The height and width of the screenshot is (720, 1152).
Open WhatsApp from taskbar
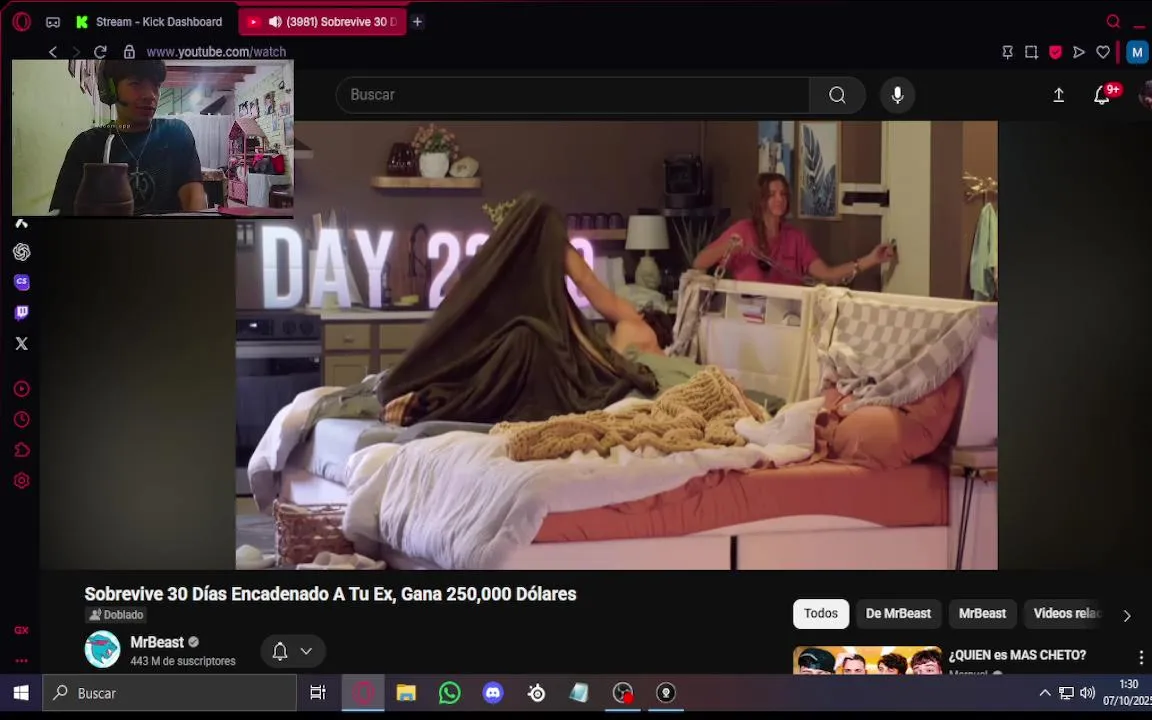click(450, 693)
